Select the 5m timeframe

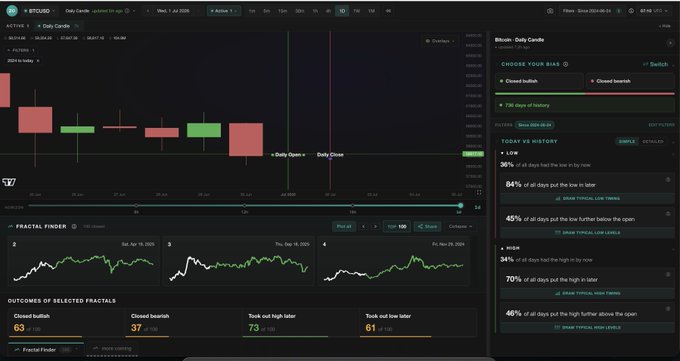pos(266,11)
